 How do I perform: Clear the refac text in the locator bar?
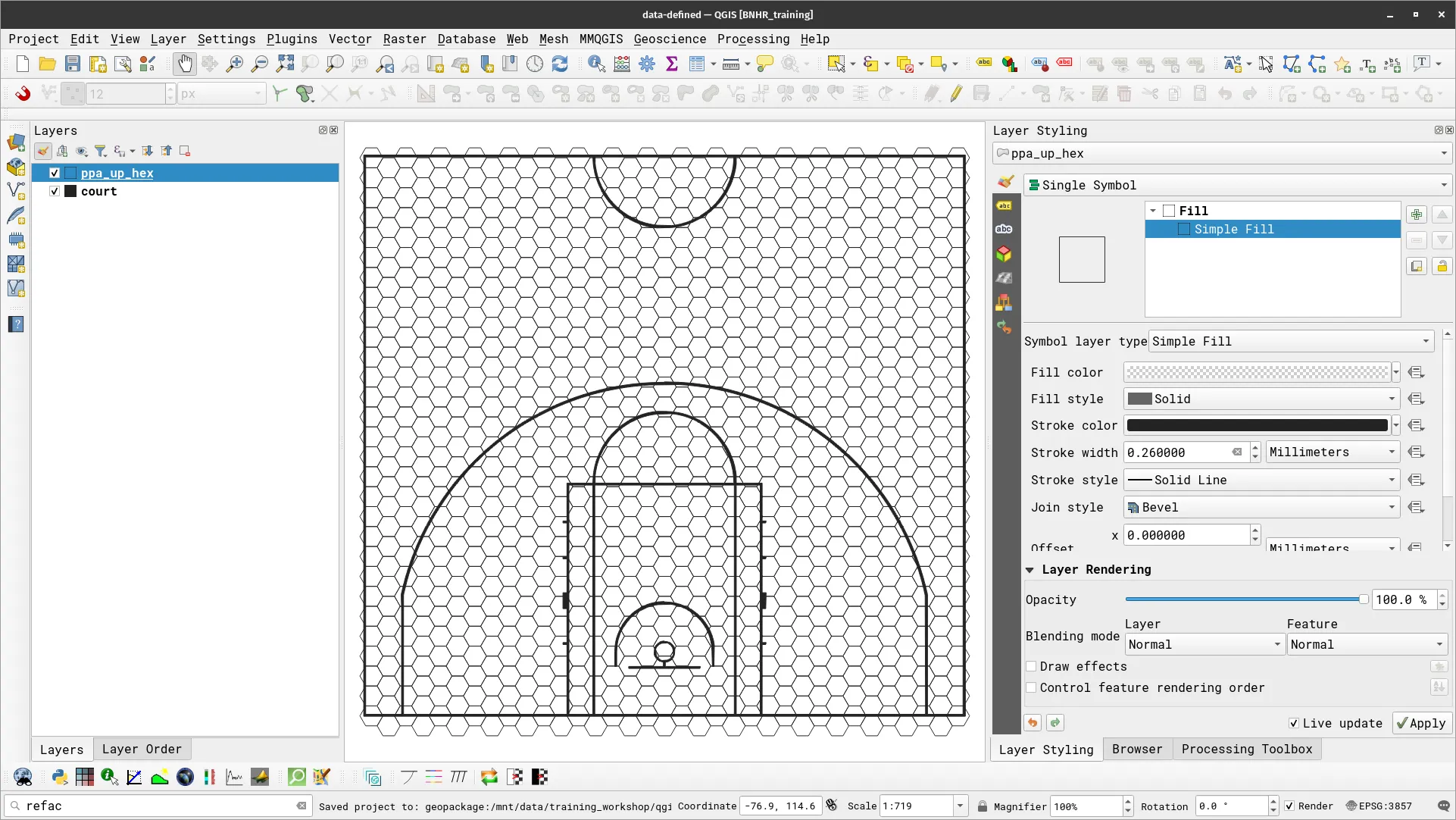tap(302, 806)
